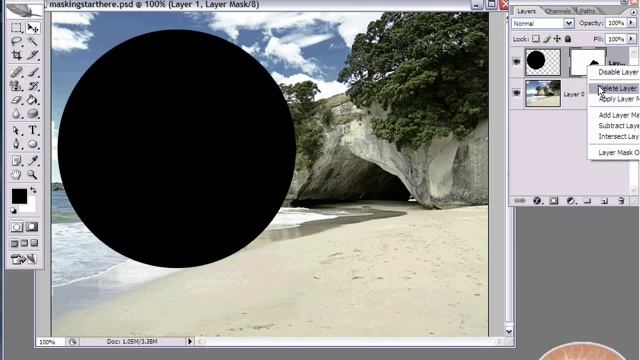Select the Crop tool
Viewport: 640px width, 360px height.
pyautogui.click(x=16, y=55)
